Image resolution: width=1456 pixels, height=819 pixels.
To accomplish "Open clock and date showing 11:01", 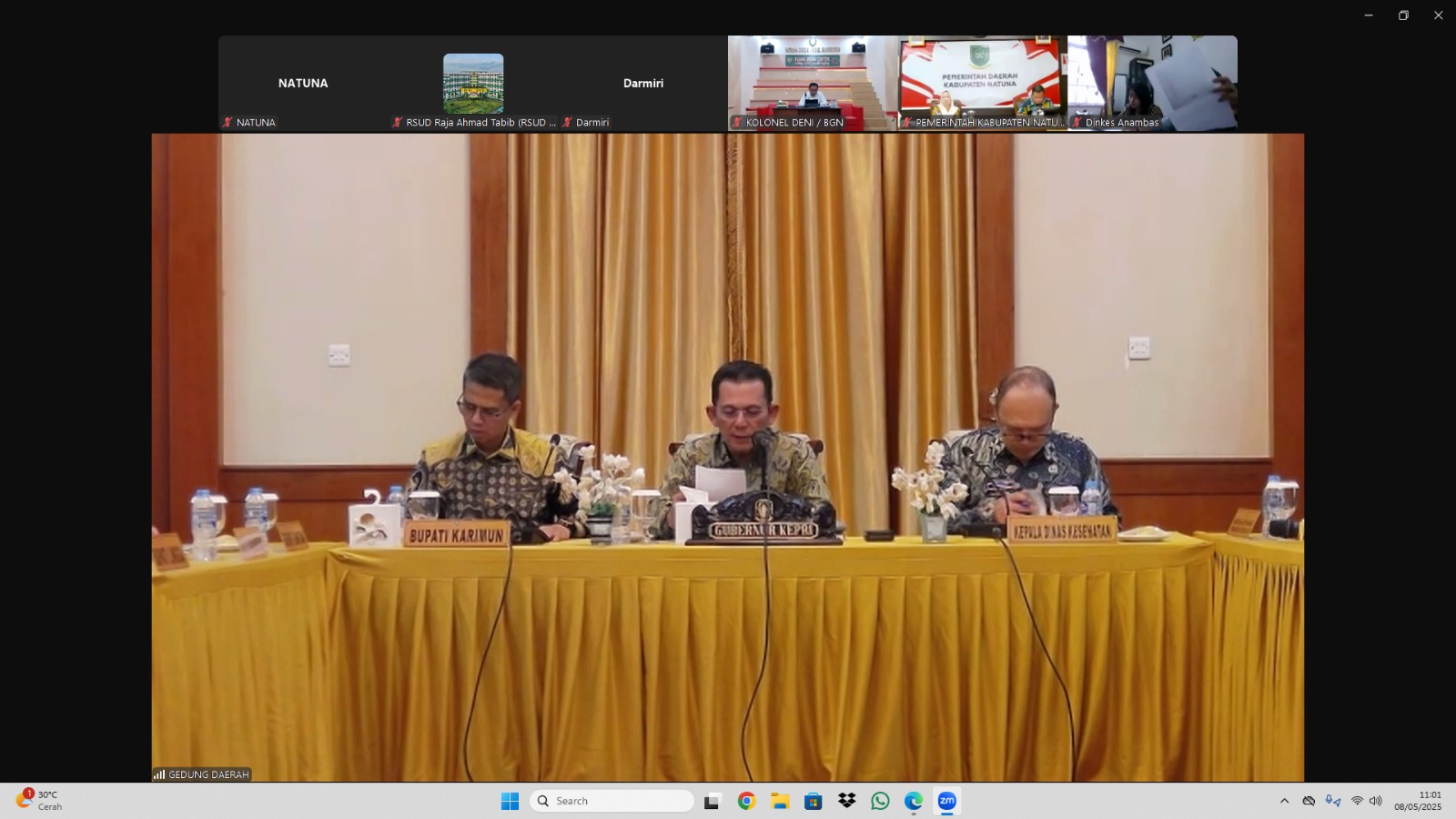I will [1418, 801].
